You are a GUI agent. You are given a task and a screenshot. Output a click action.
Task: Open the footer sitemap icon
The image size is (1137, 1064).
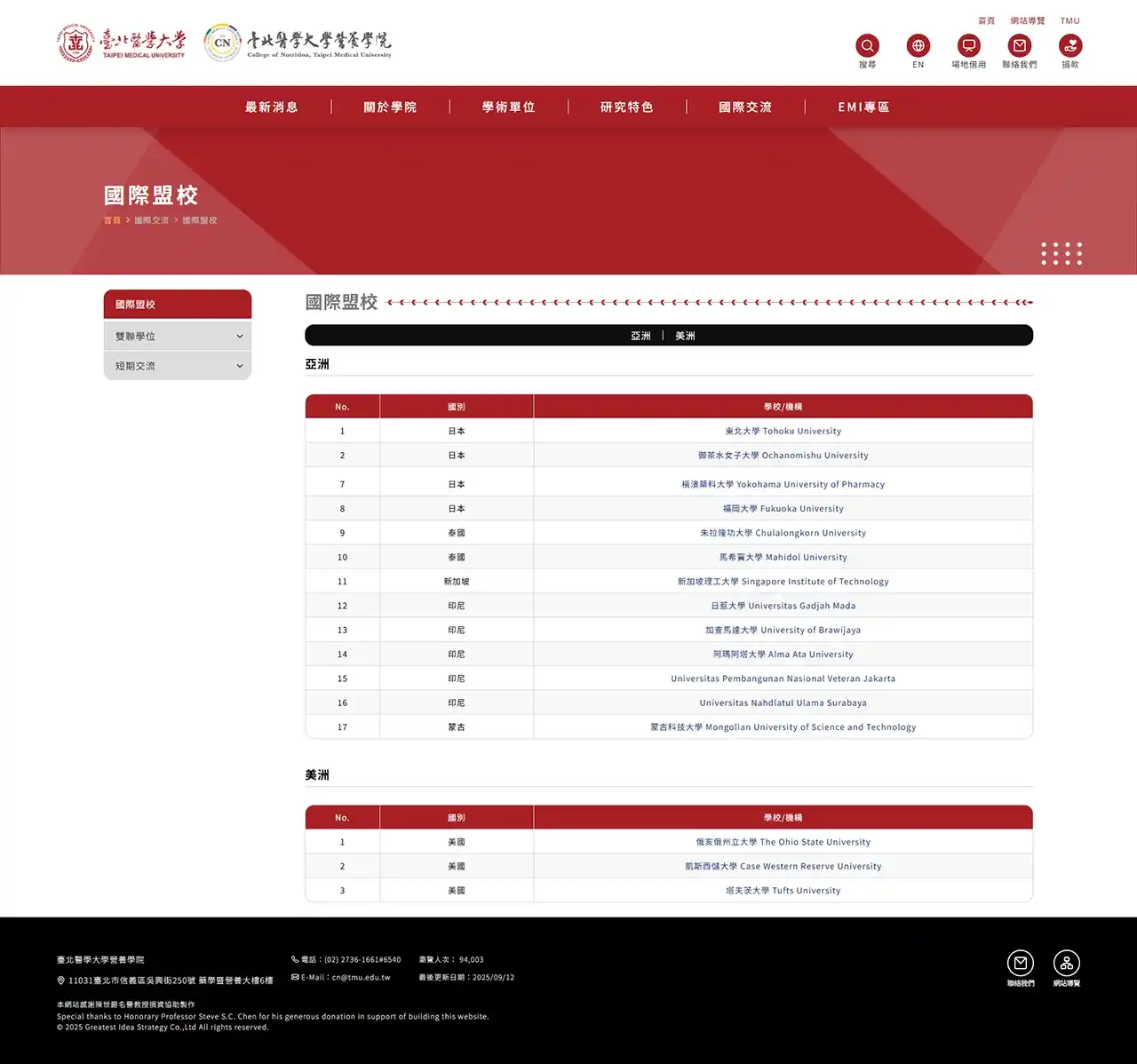click(x=1066, y=964)
